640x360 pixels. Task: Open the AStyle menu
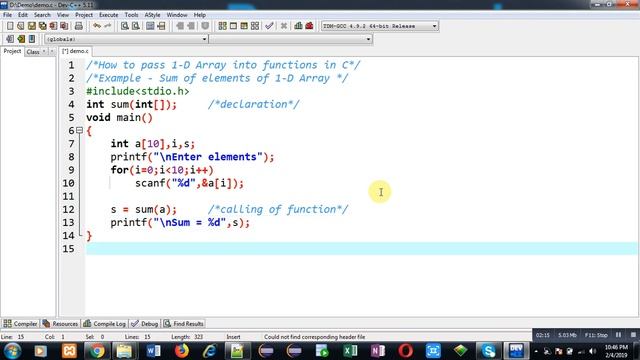[152, 15]
